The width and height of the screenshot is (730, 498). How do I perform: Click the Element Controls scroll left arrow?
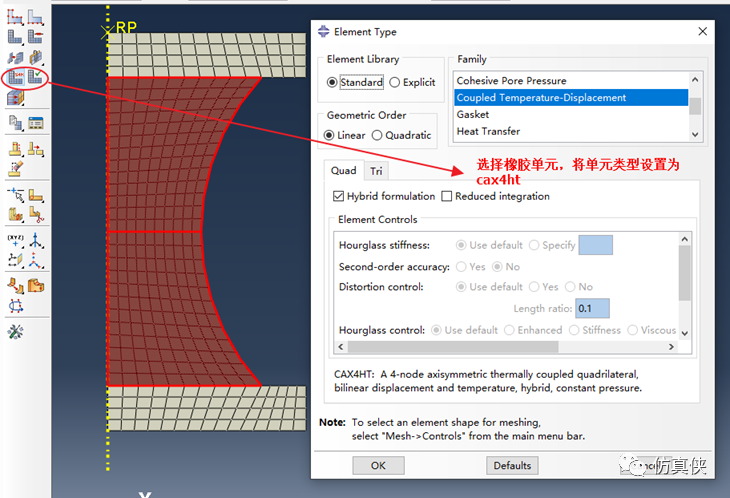click(x=341, y=347)
